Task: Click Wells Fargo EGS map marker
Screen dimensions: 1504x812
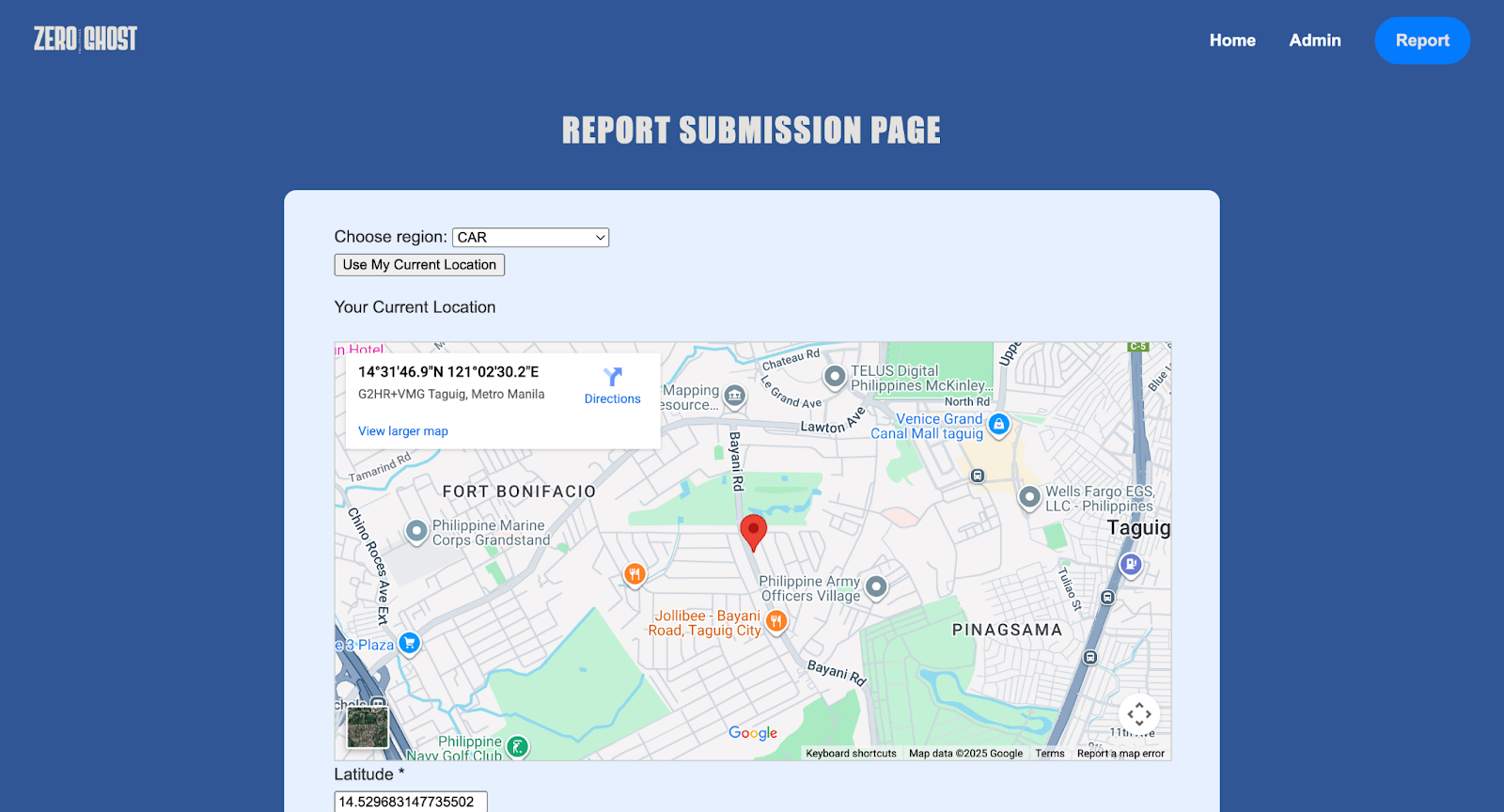Action: coord(1029,496)
